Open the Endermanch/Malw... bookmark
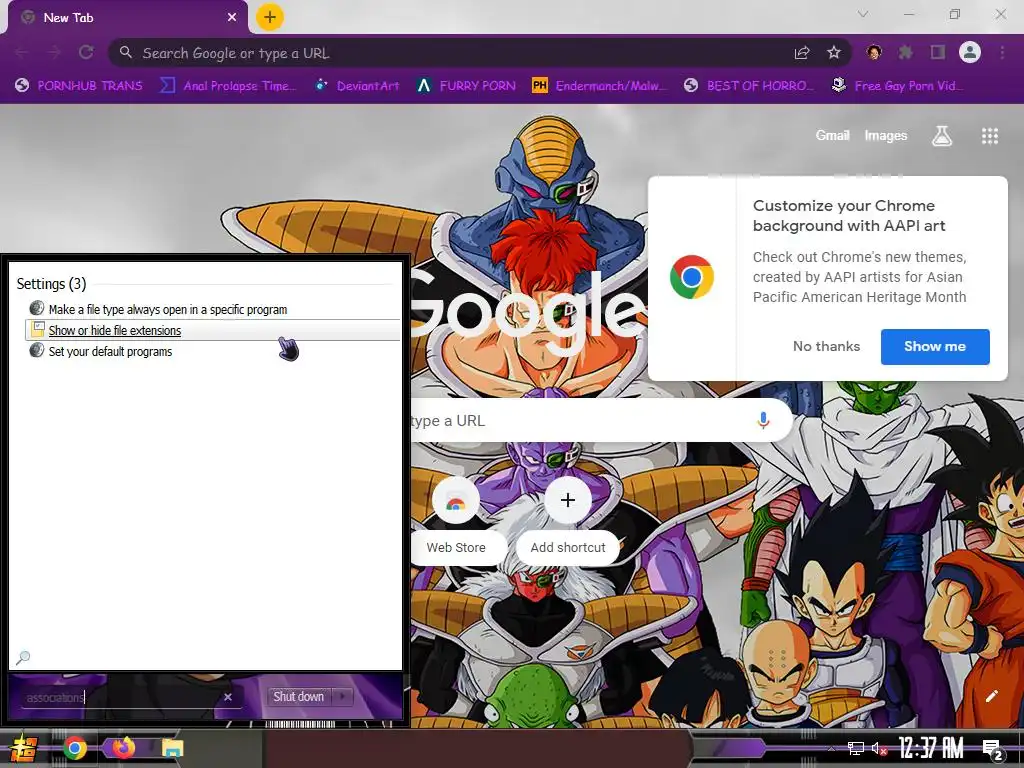 (x=600, y=86)
